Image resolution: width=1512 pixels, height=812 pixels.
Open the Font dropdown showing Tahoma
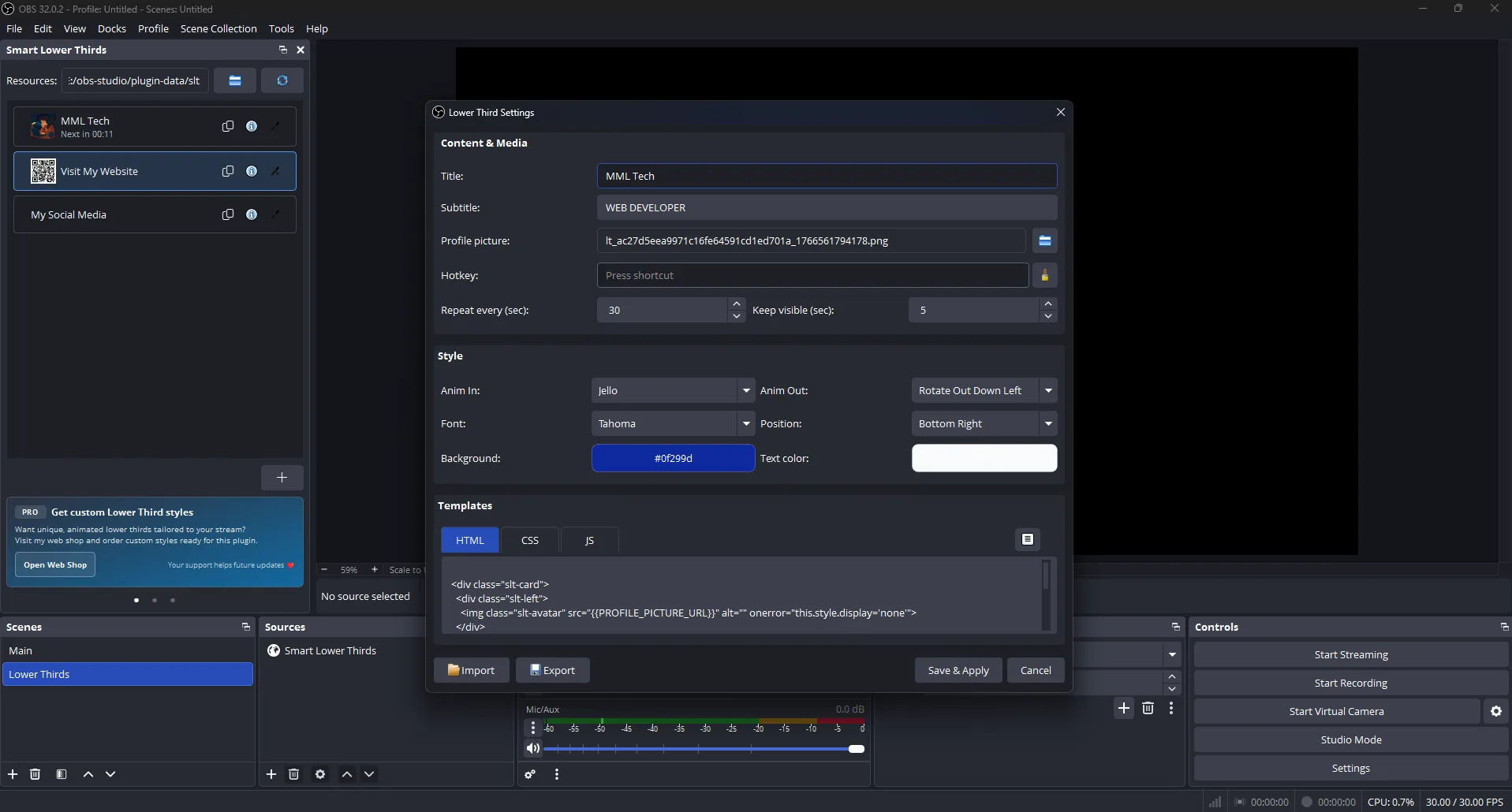click(746, 423)
